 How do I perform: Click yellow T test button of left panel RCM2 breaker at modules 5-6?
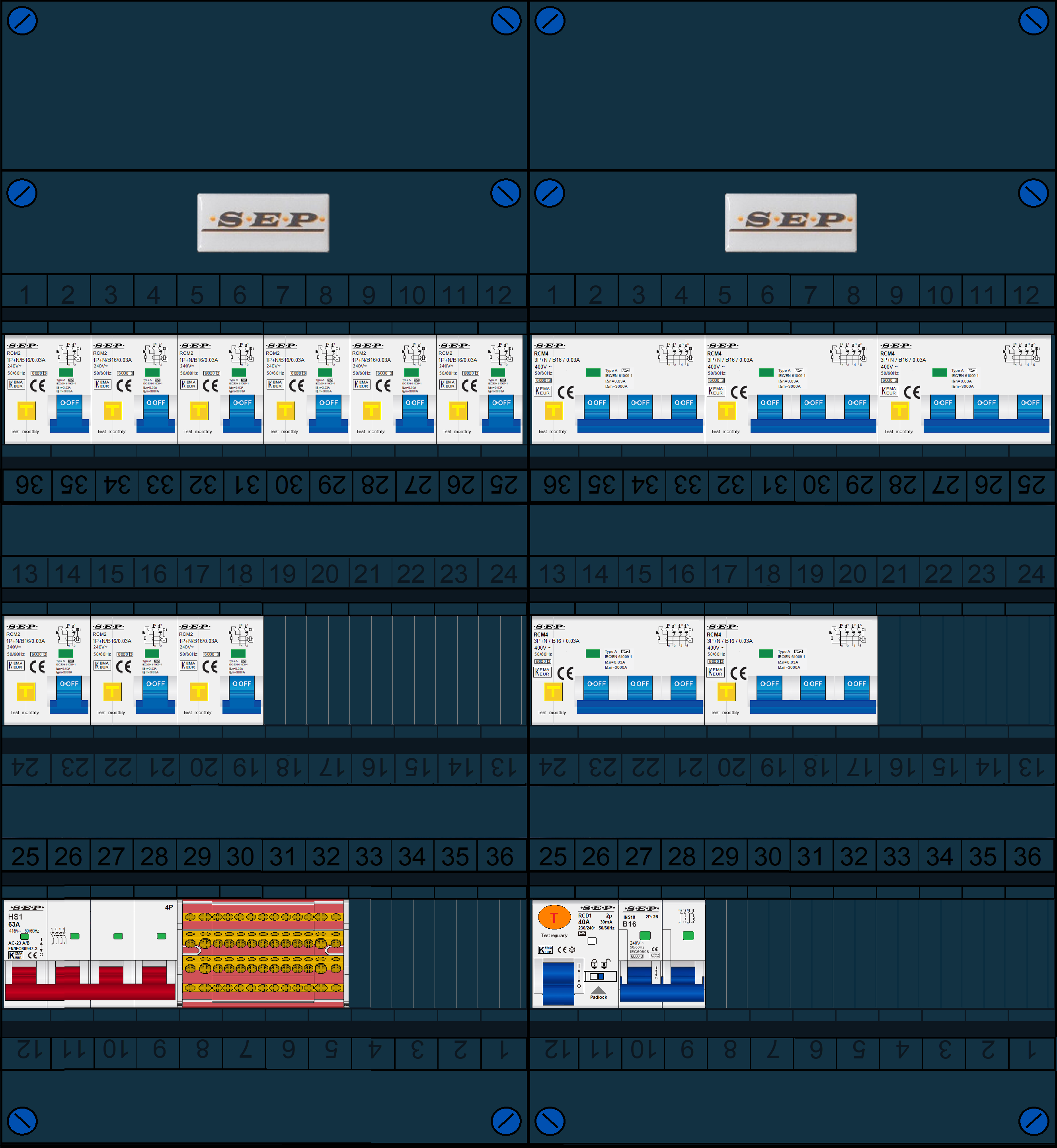[x=199, y=410]
